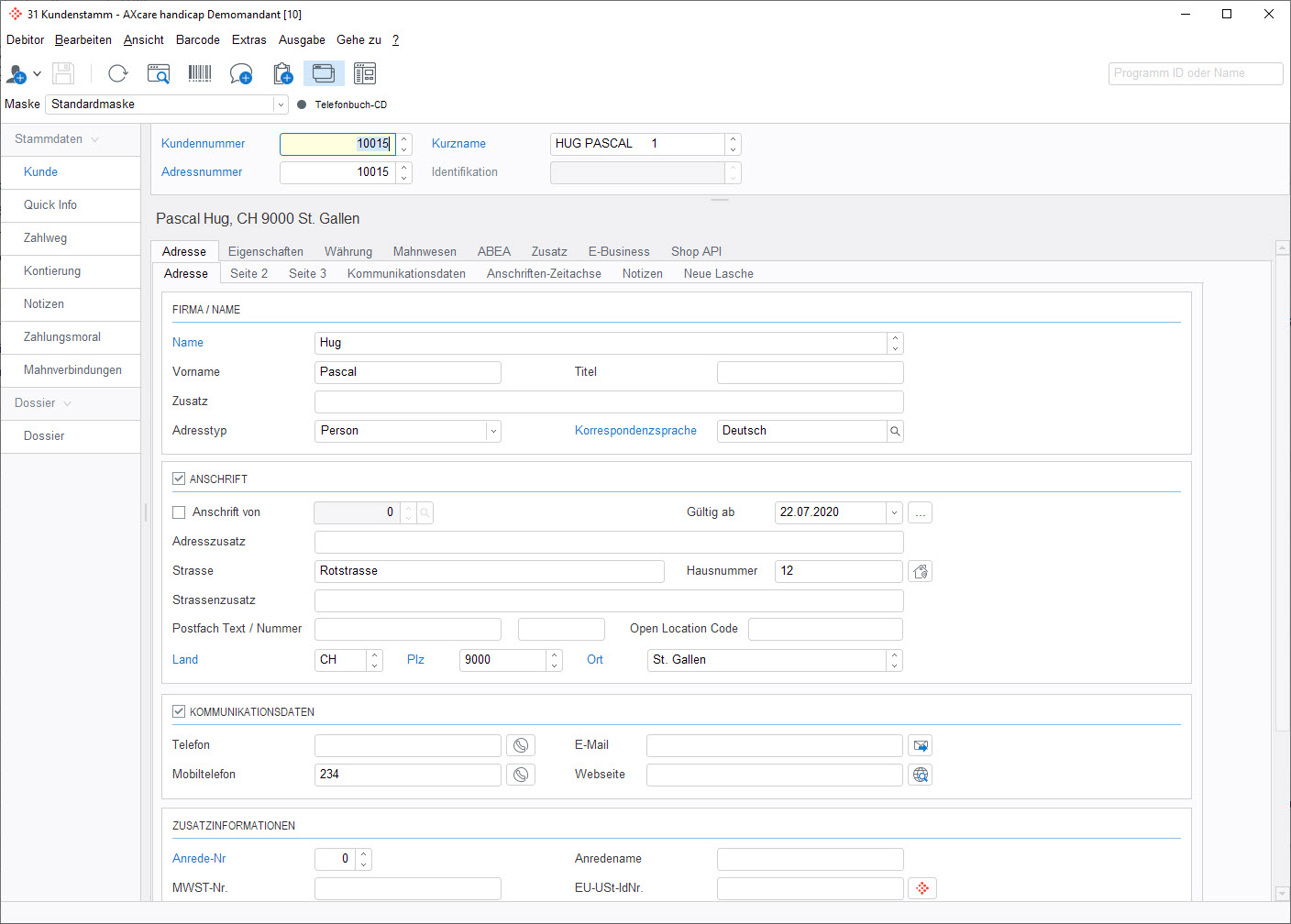Click the Kundennummer stepper arrows
The width and height of the screenshot is (1291, 924).
pos(404,144)
